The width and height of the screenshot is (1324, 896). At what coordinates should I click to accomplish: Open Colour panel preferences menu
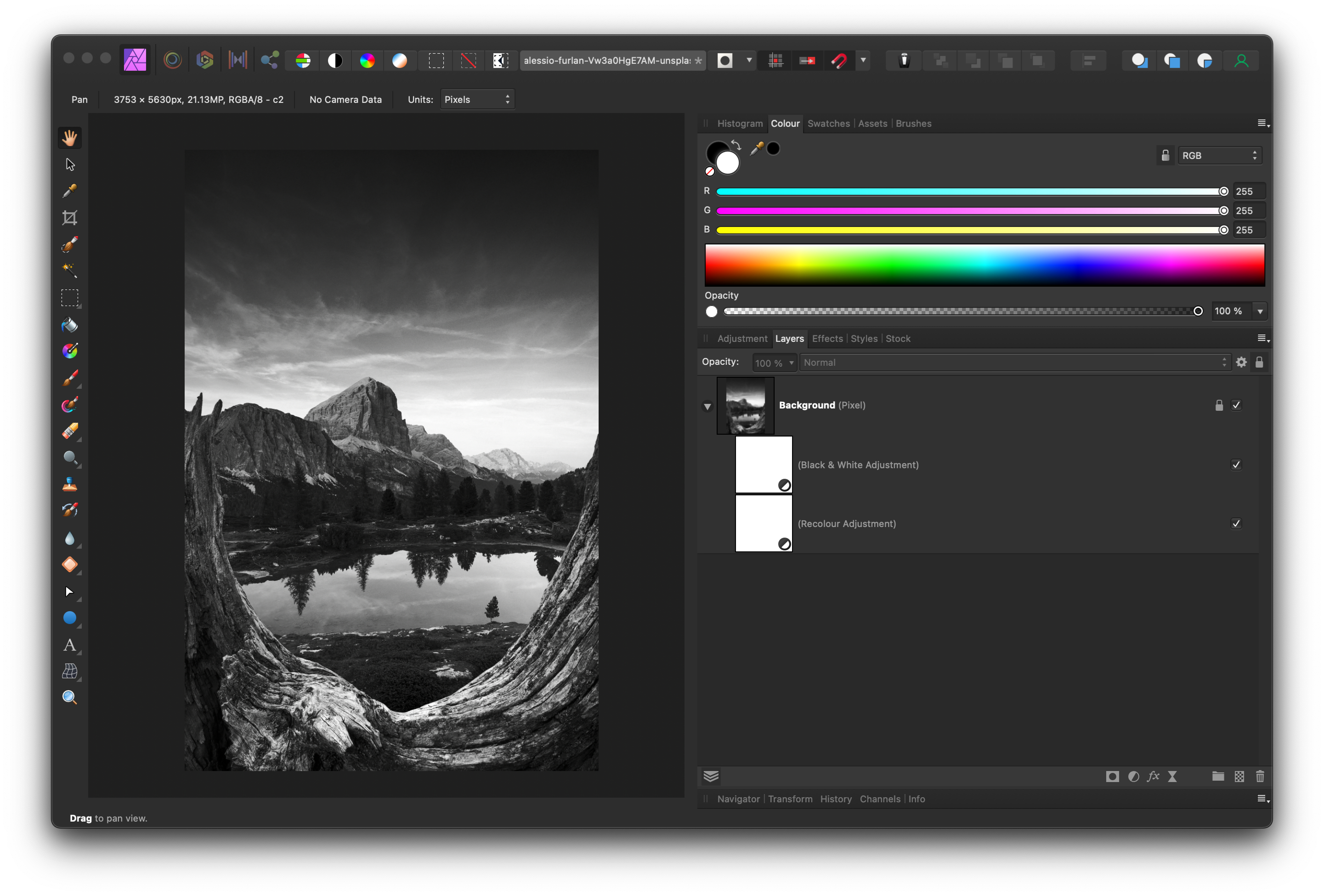1262,124
